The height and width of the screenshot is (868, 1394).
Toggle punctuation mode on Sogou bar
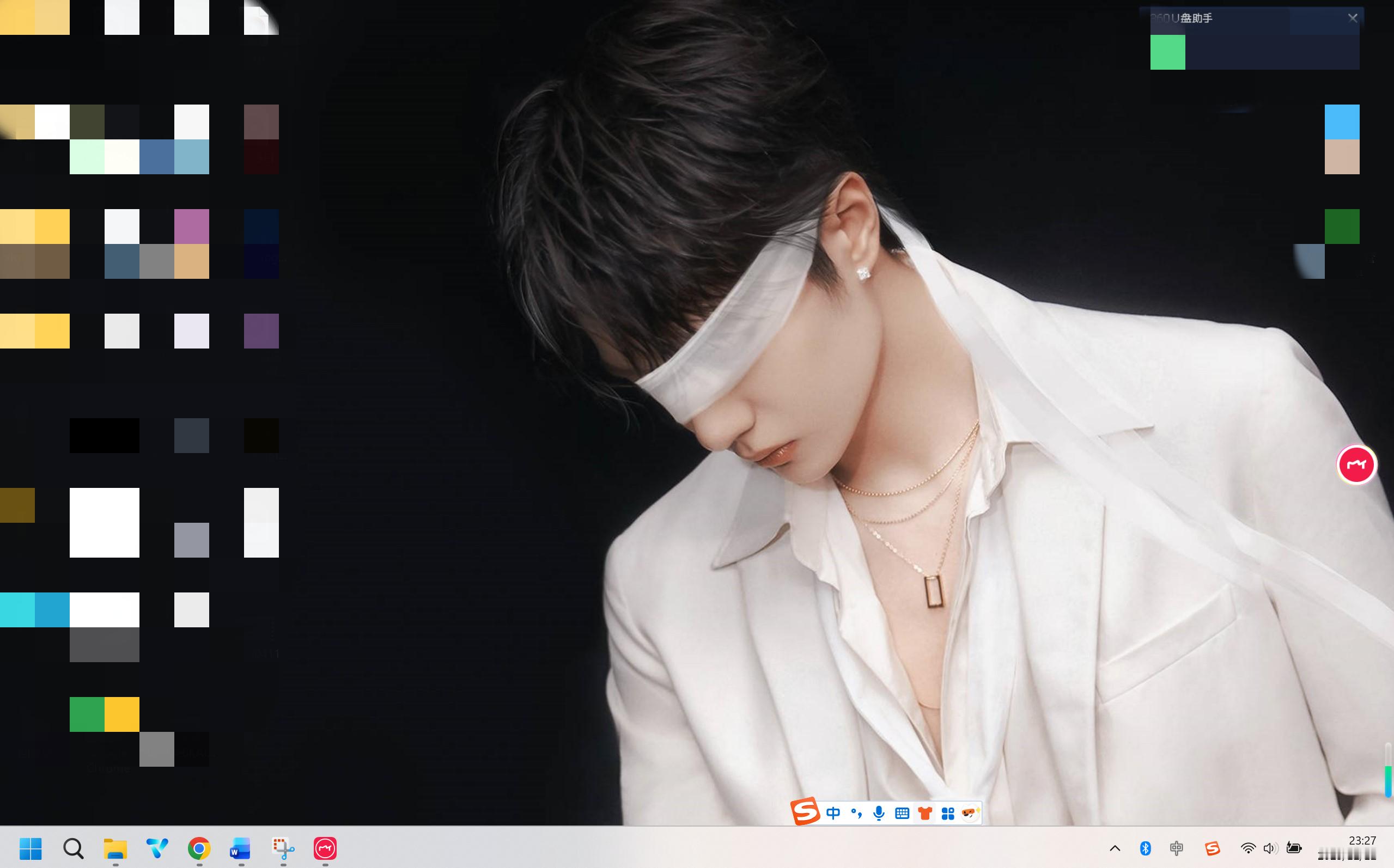tap(856, 813)
